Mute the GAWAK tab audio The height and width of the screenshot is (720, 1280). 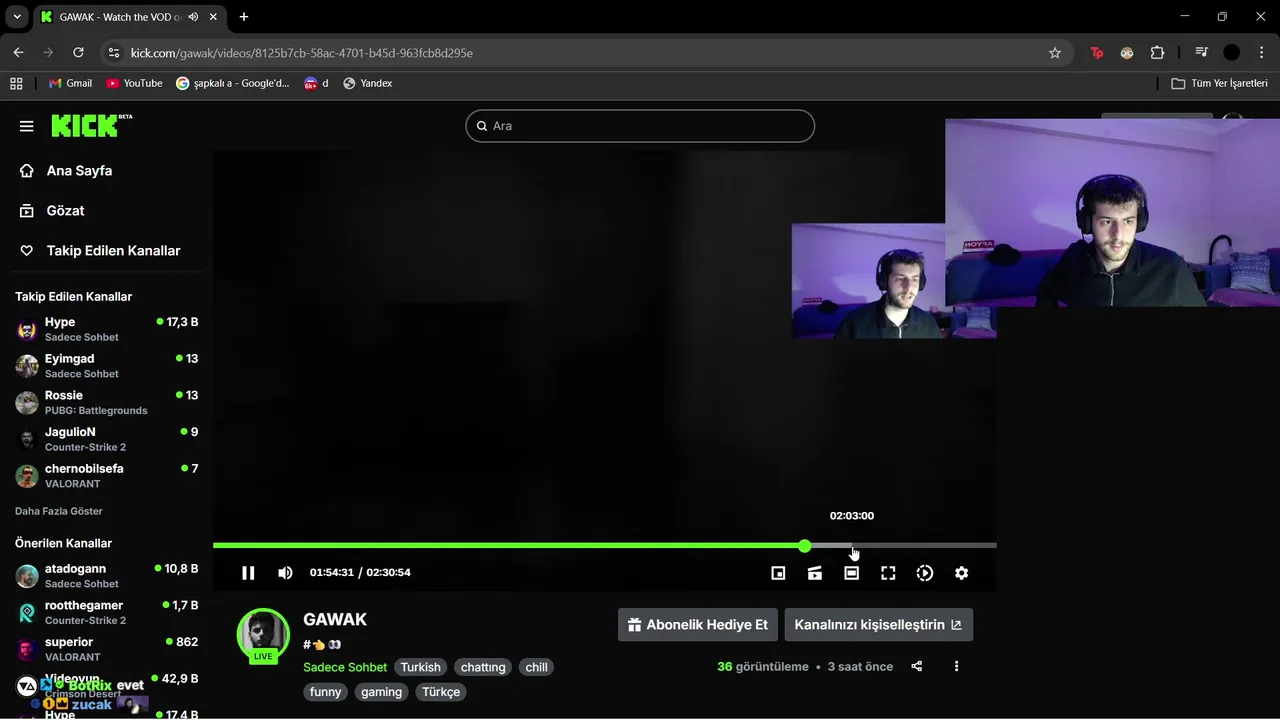coord(193,17)
